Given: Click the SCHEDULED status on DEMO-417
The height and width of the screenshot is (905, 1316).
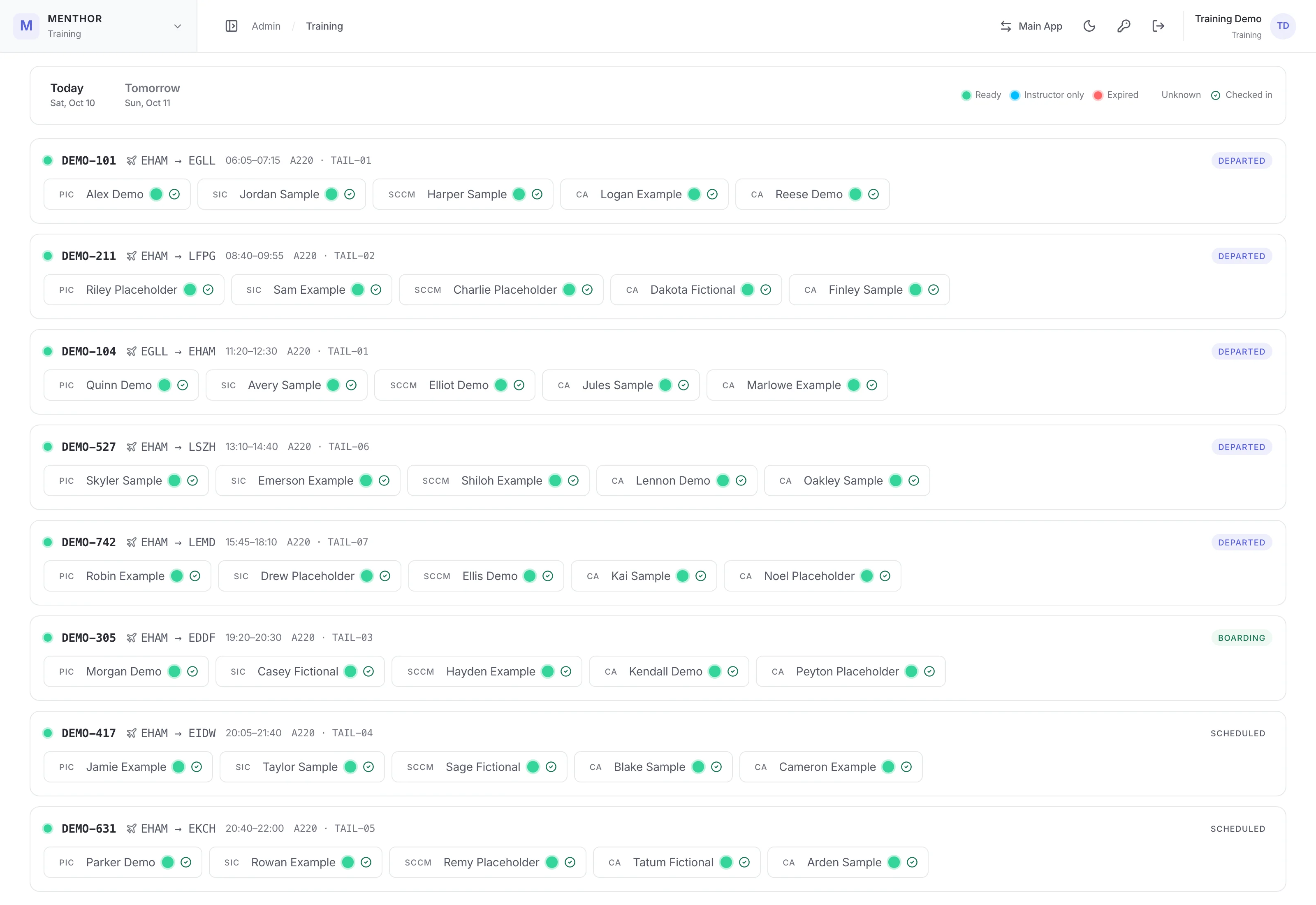Looking at the screenshot, I should pyautogui.click(x=1238, y=733).
